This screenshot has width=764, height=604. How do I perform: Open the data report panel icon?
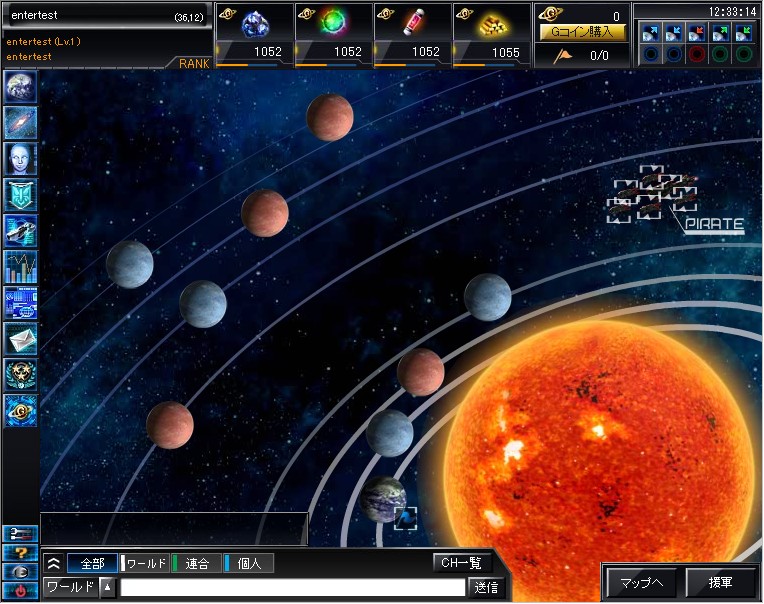[x=20, y=303]
